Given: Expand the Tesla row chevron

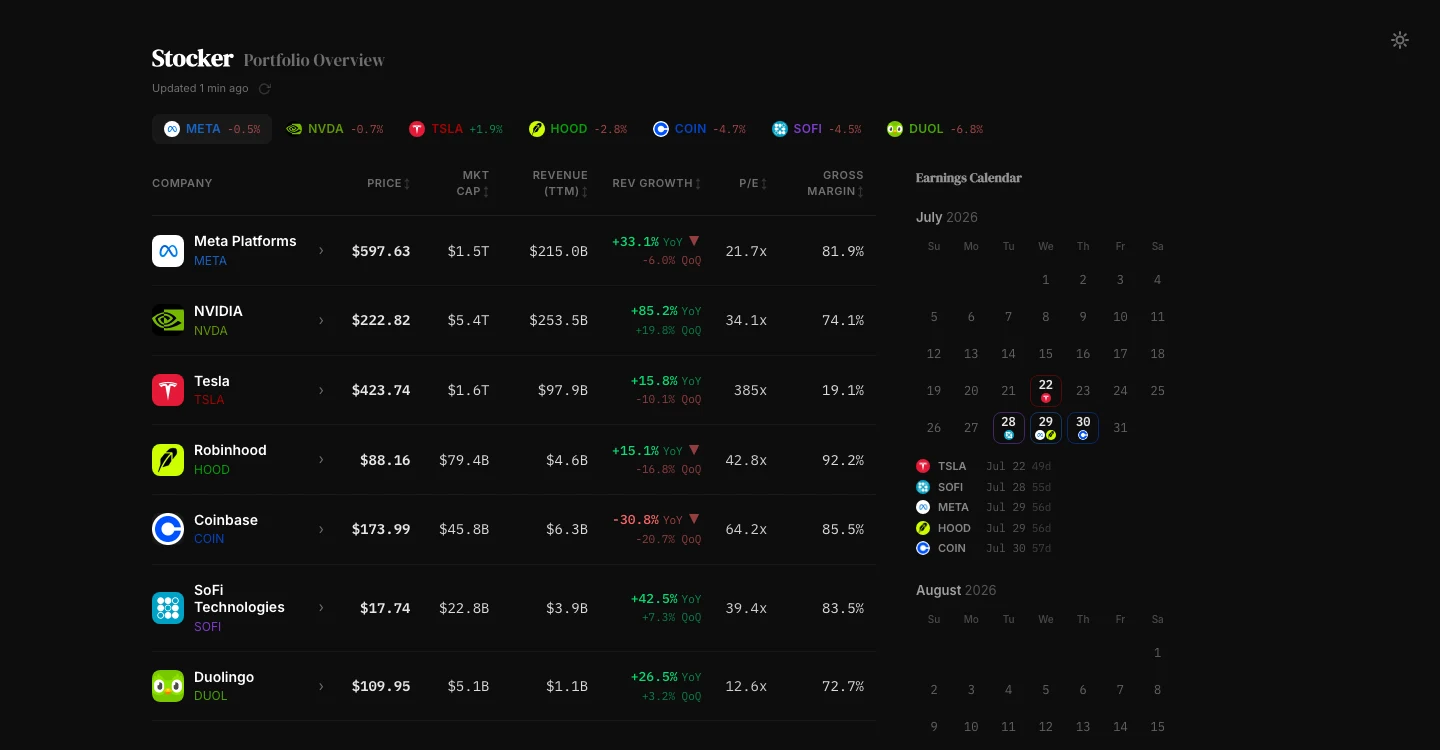Looking at the screenshot, I should 321,390.
